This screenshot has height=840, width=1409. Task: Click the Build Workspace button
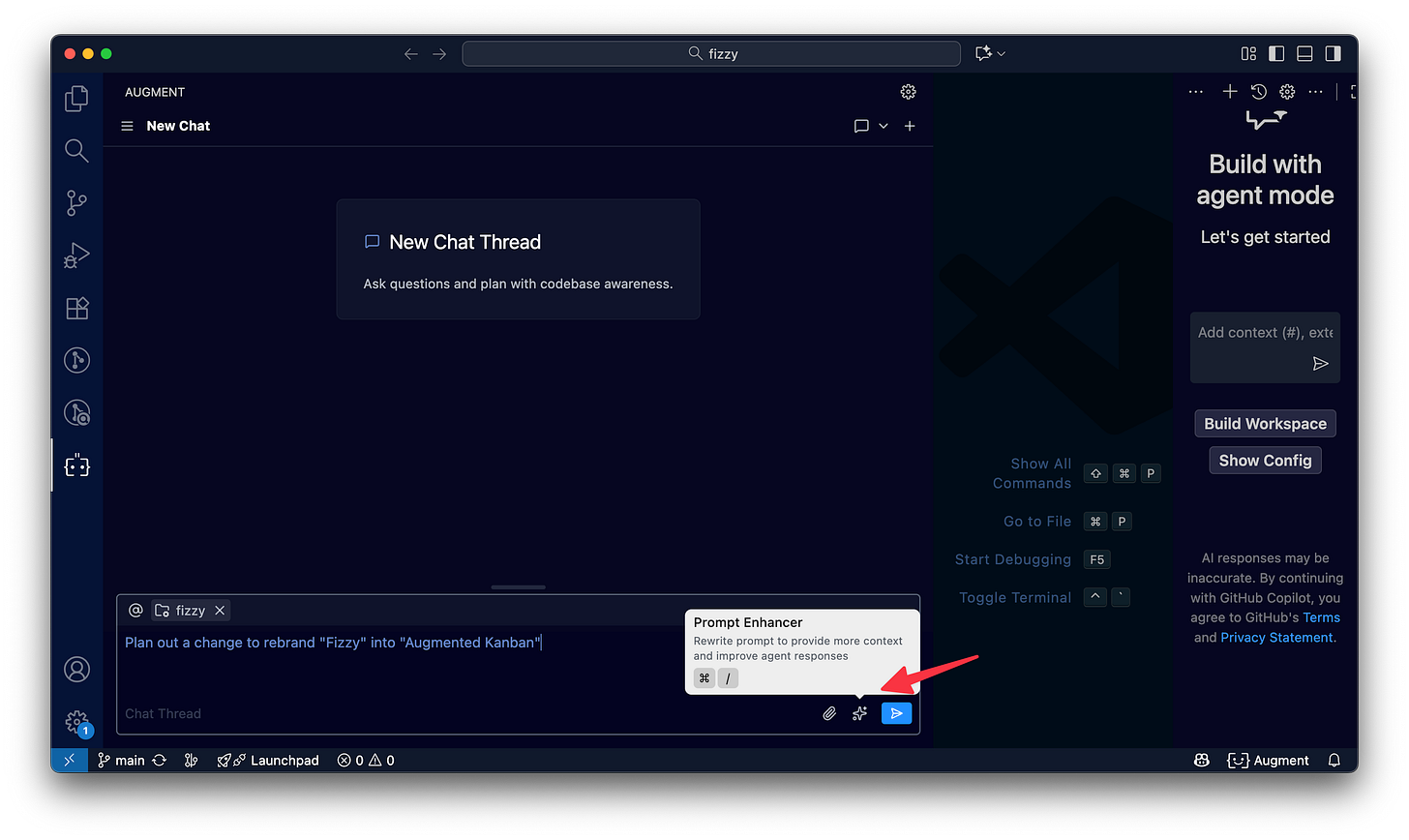tap(1265, 423)
